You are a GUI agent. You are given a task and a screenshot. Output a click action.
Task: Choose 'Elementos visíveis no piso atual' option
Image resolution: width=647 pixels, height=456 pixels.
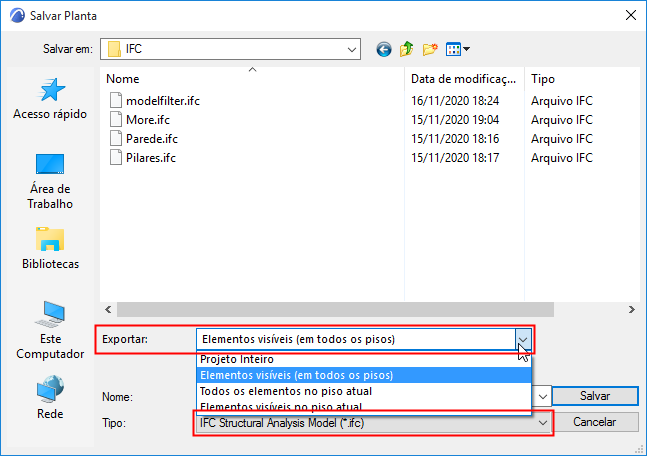pyautogui.click(x=364, y=406)
